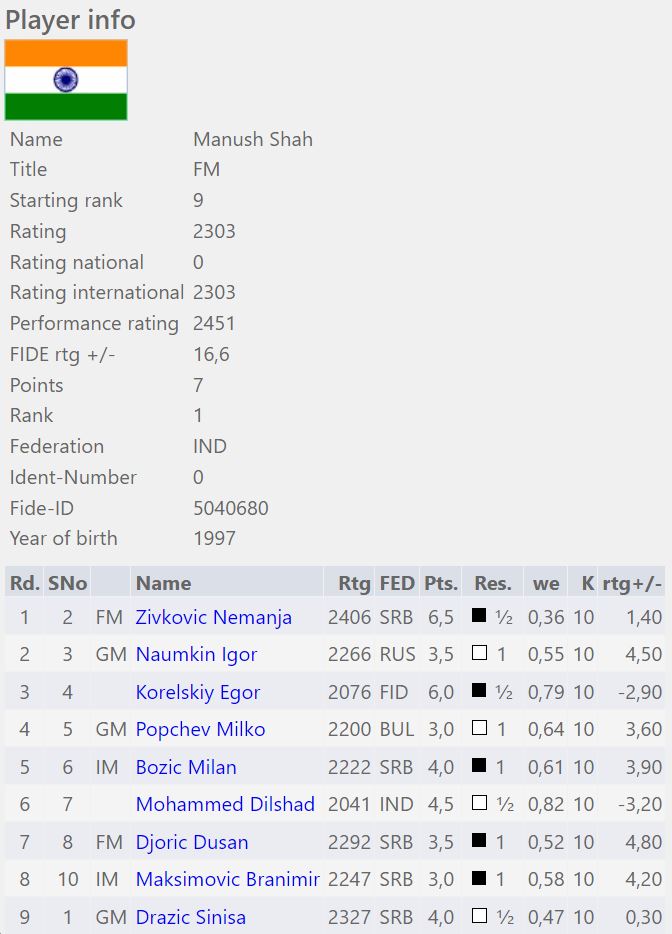Click white piece icon in round 9

(479, 916)
